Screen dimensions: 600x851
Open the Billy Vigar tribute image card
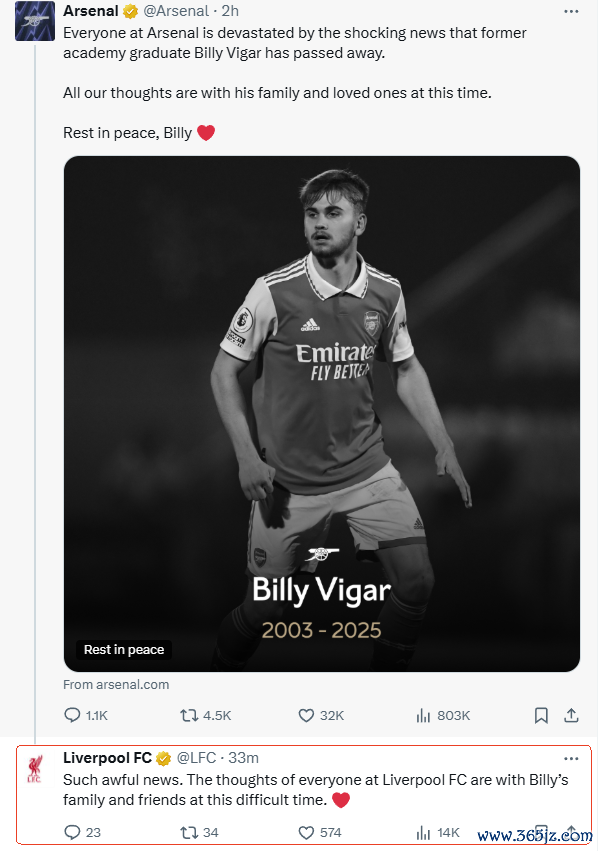click(322, 413)
